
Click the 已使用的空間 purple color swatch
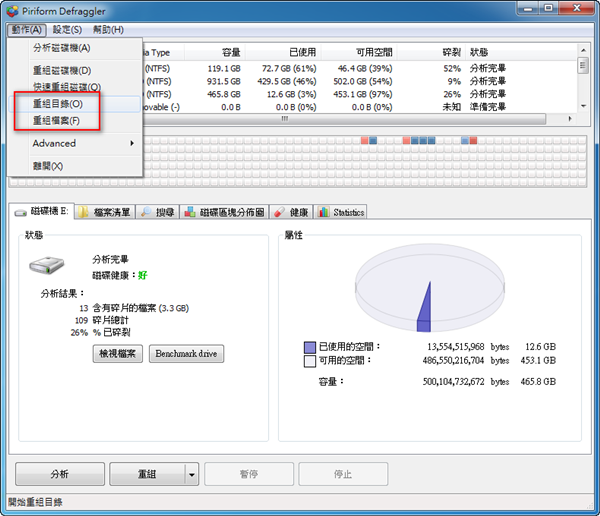coord(310,347)
